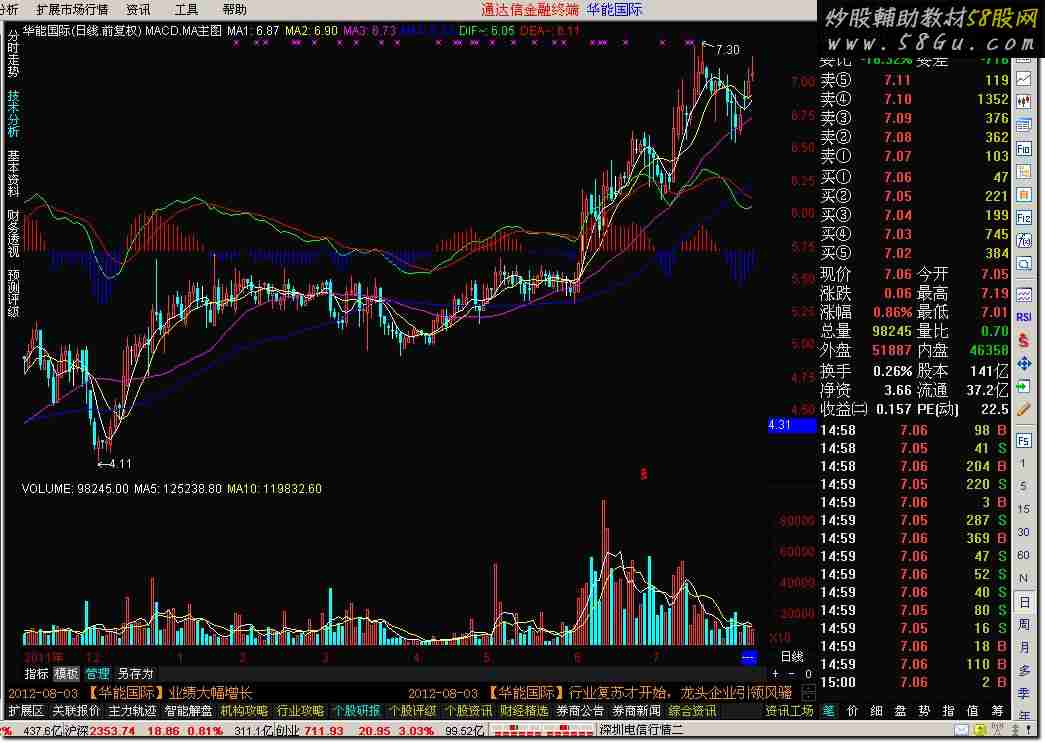Click the F10 company info icon
This screenshot has width=1045, height=743.
click(x=1024, y=149)
